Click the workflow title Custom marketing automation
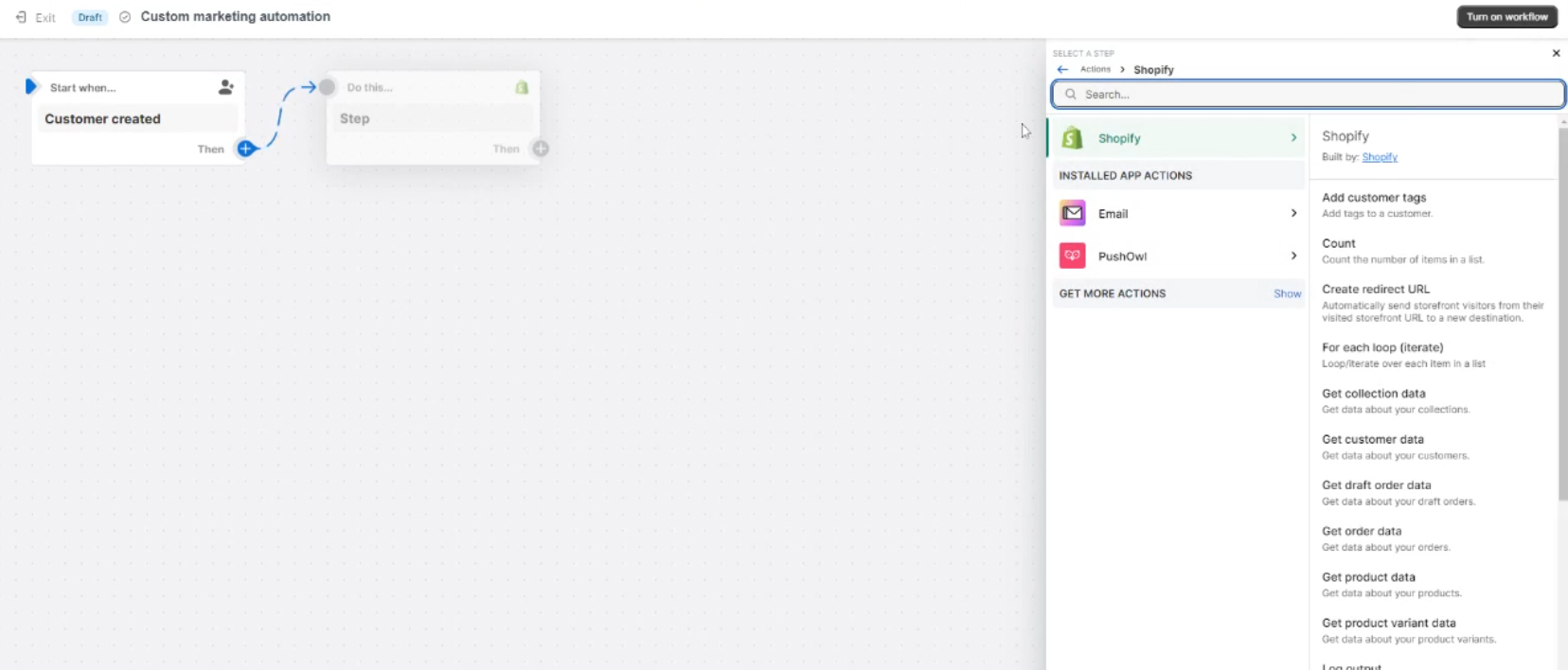The height and width of the screenshot is (670, 1568). click(235, 16)
